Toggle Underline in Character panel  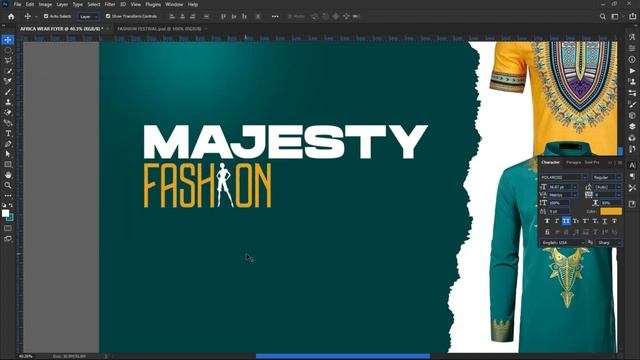click(x=604, y=221)
